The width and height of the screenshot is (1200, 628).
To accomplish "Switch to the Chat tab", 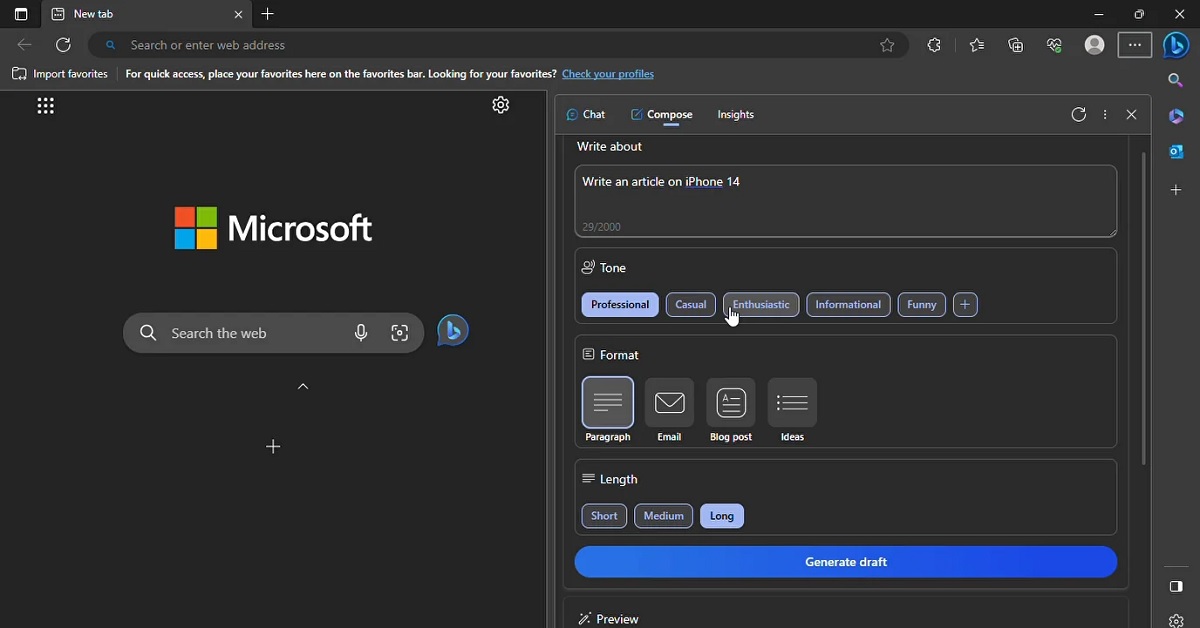I will coord(586,115).
